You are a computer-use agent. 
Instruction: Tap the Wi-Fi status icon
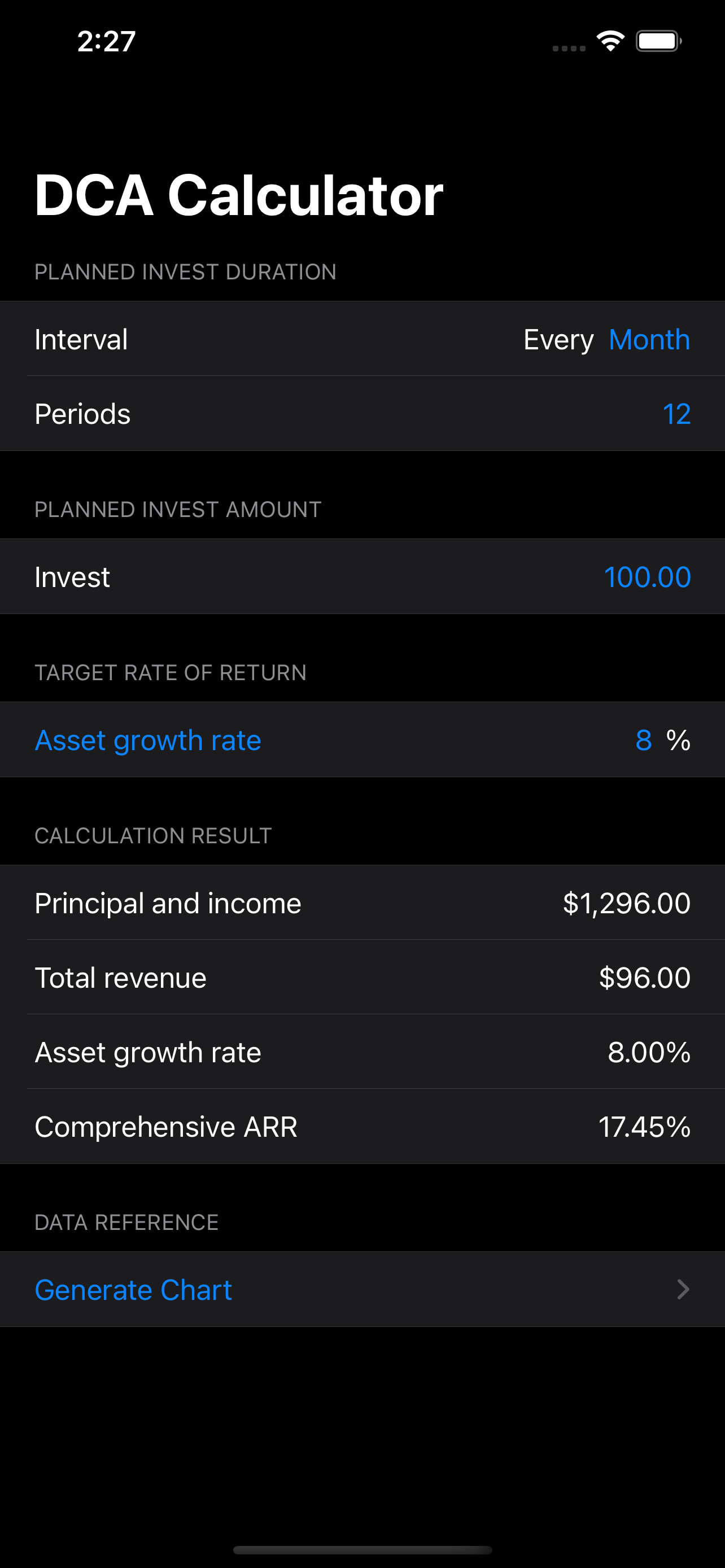(610, 41)
